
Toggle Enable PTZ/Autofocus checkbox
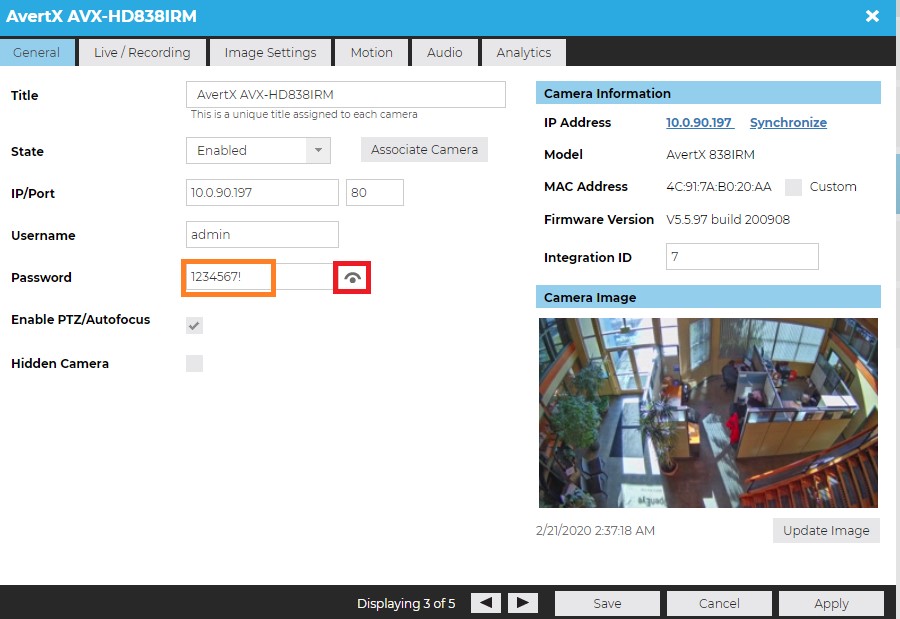pyautogui.click(x=195, y=326)
